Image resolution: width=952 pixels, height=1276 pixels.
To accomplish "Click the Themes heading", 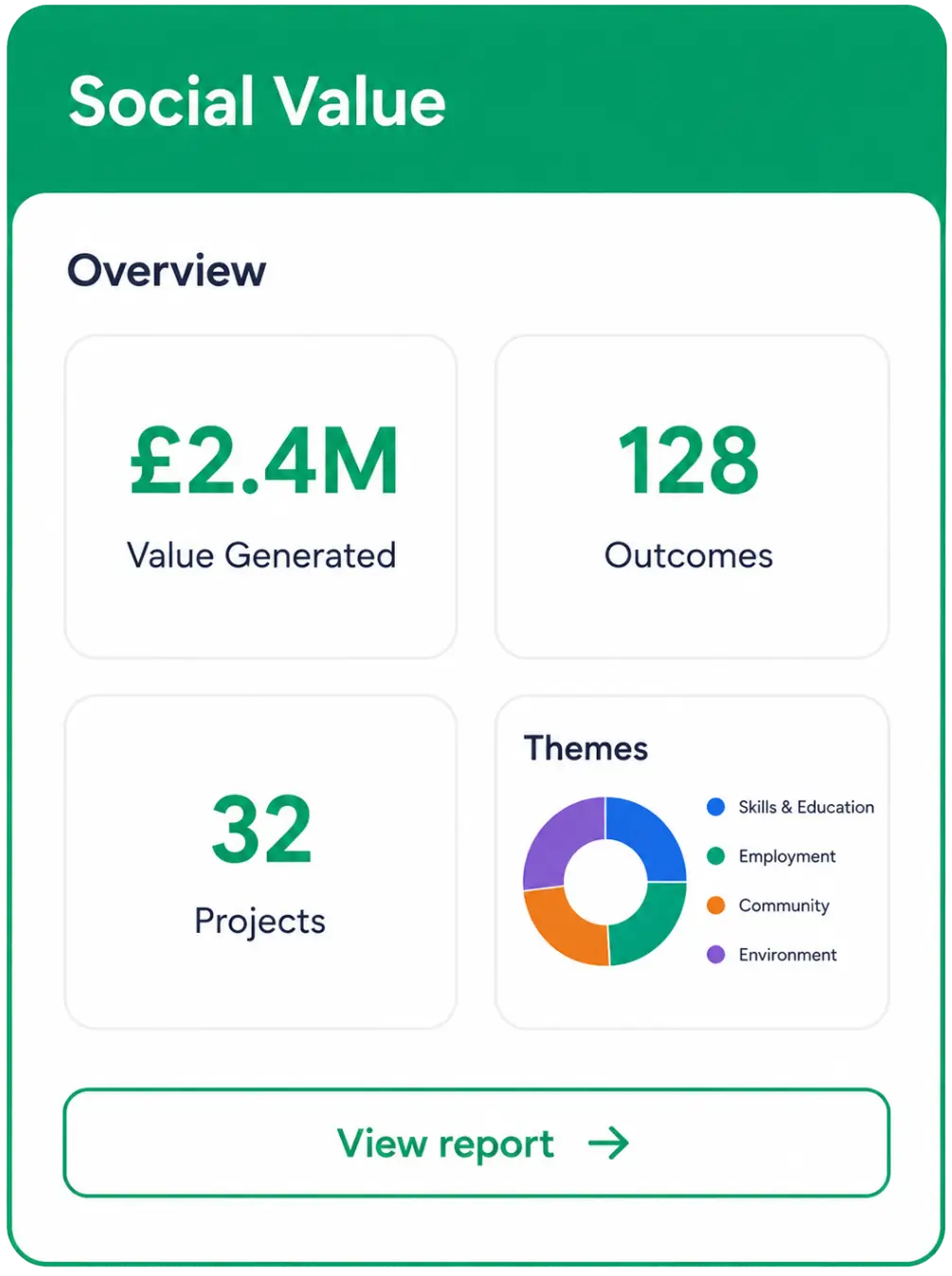I will [586, 748].
